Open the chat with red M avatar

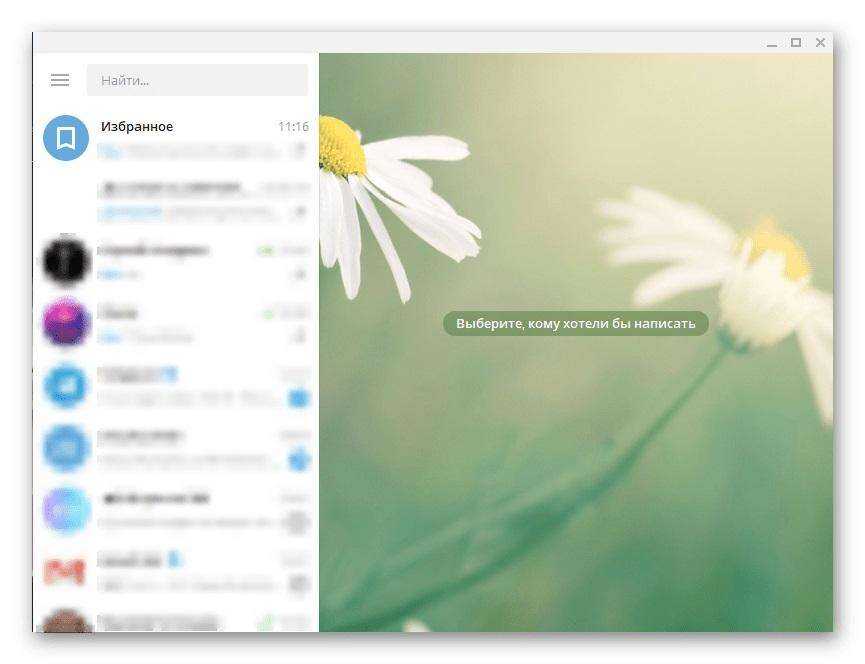click(66, 571)
